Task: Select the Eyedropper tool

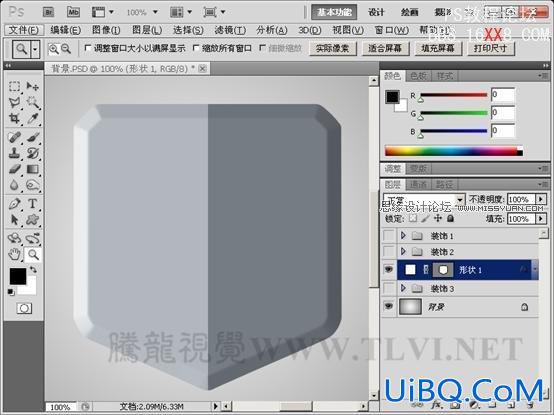Action: click(33, 118)
